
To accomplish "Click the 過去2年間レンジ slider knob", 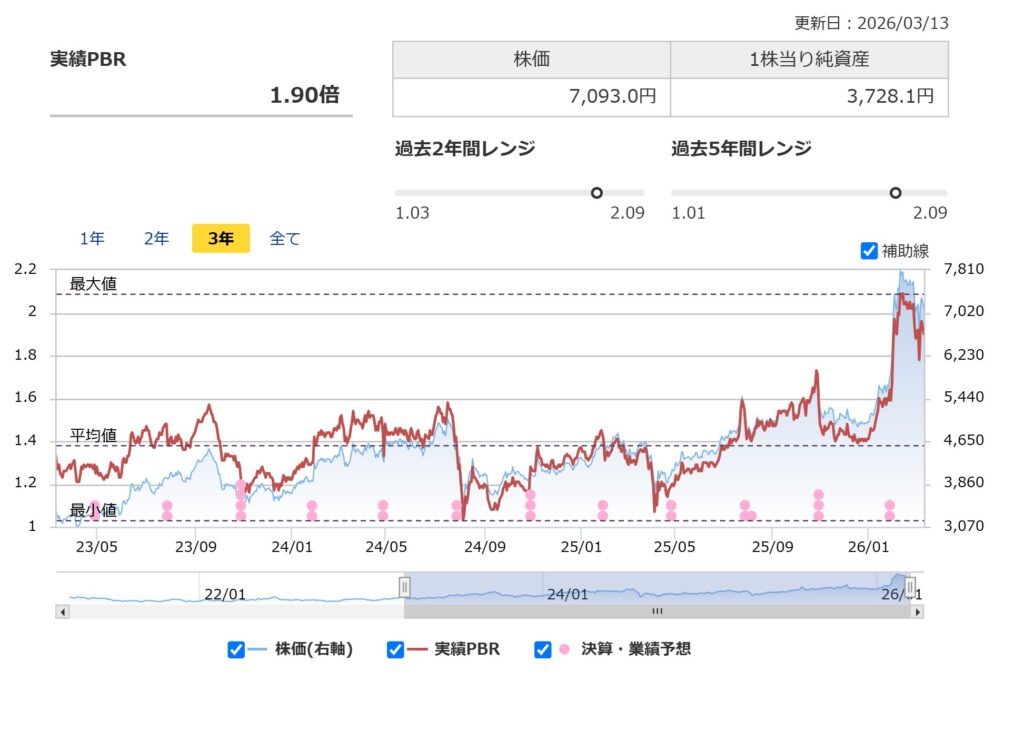I will point(597,193).
